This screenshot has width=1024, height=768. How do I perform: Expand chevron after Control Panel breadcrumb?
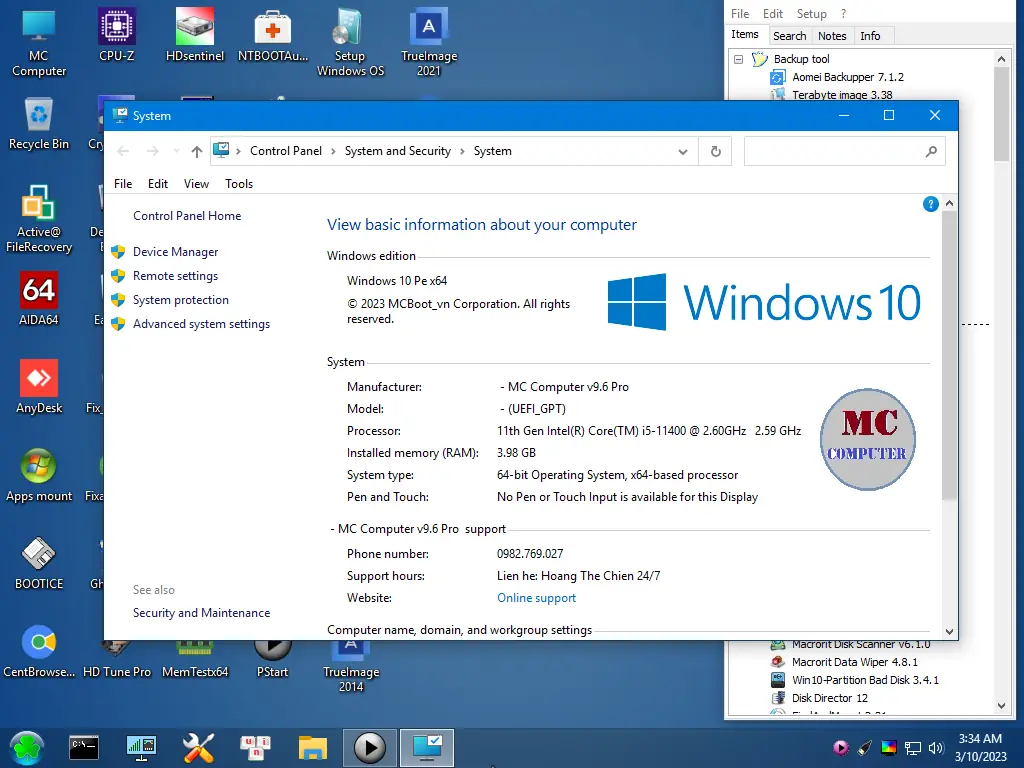(x=333, y=152)
